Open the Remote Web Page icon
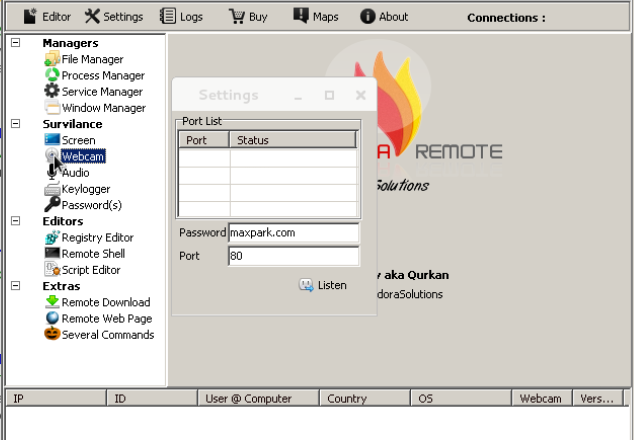 52,319
